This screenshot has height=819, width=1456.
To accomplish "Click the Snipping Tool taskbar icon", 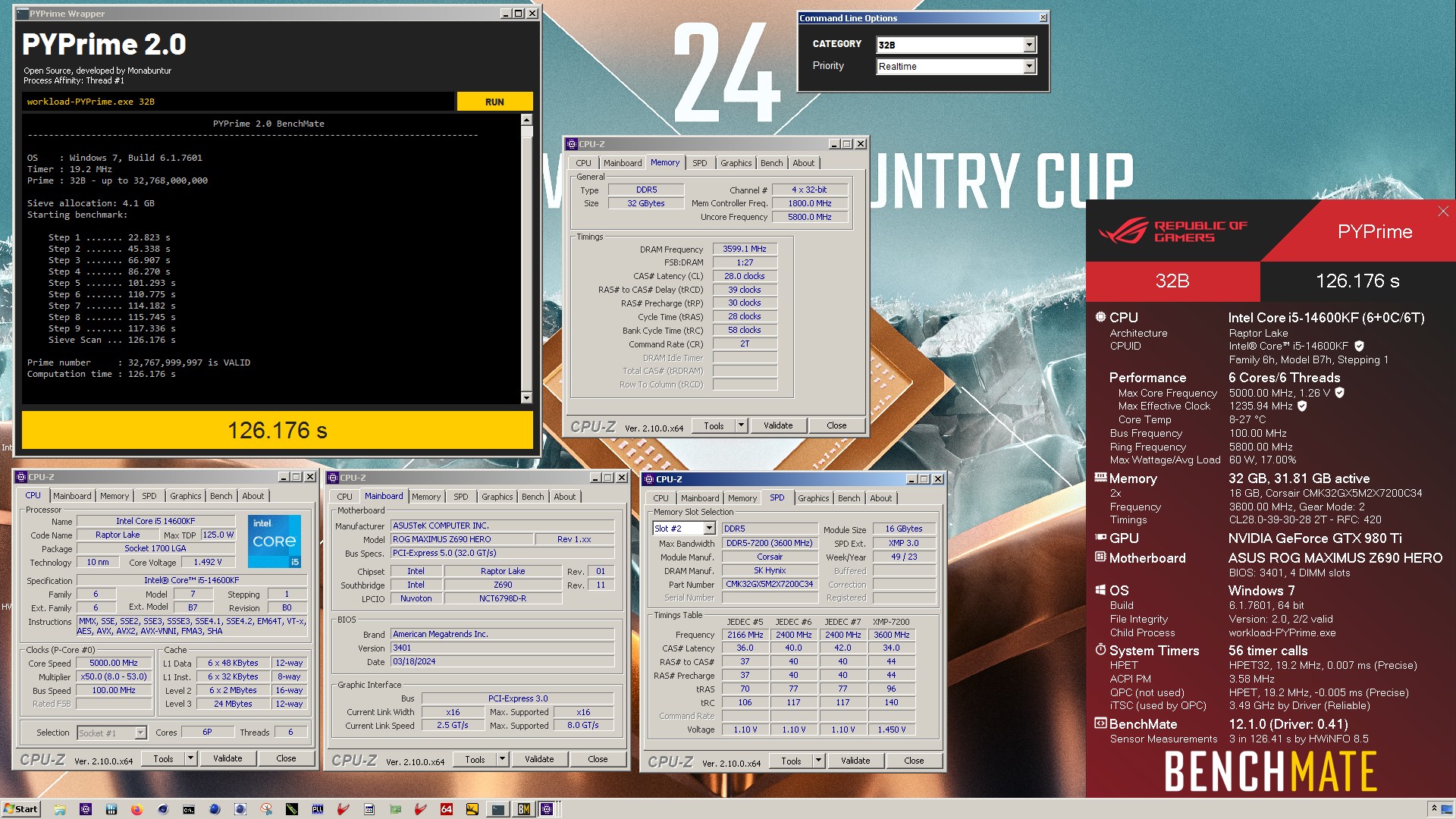I will [x=266, y=809].
